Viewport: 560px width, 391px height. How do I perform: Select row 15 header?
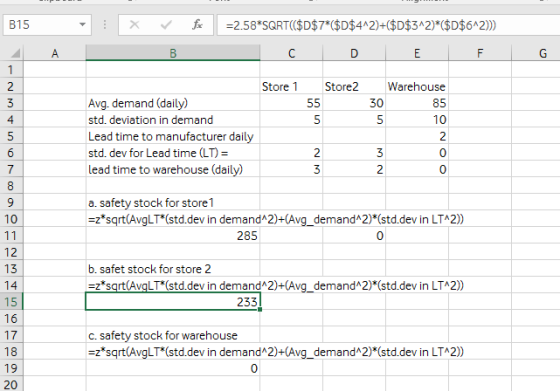pos(11,302)
